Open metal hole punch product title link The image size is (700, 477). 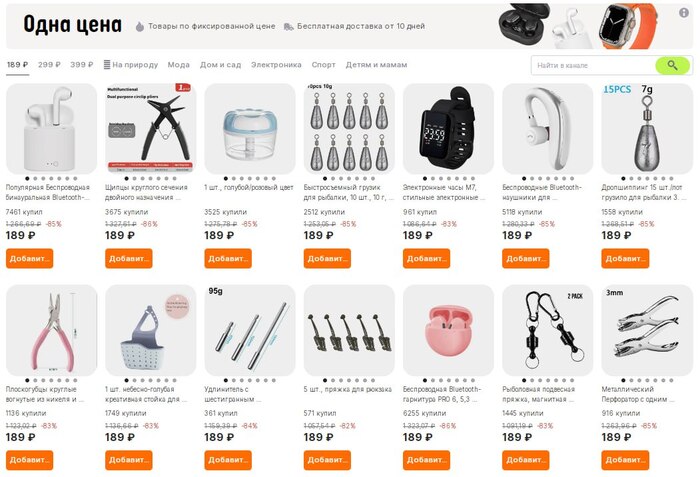[638, 394]
